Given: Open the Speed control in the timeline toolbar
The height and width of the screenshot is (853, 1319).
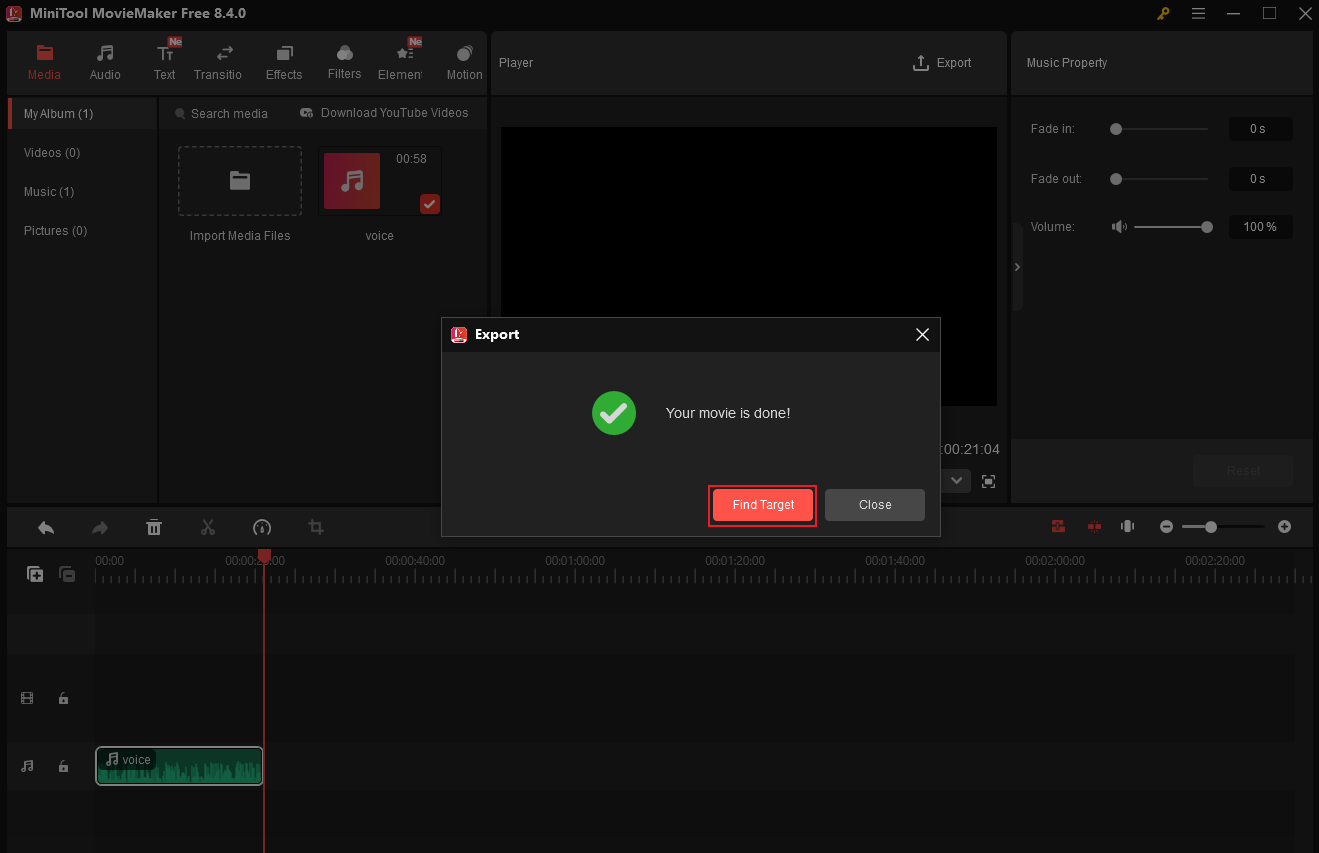Looking at the screenshot, I should click(x=261, y=527).
